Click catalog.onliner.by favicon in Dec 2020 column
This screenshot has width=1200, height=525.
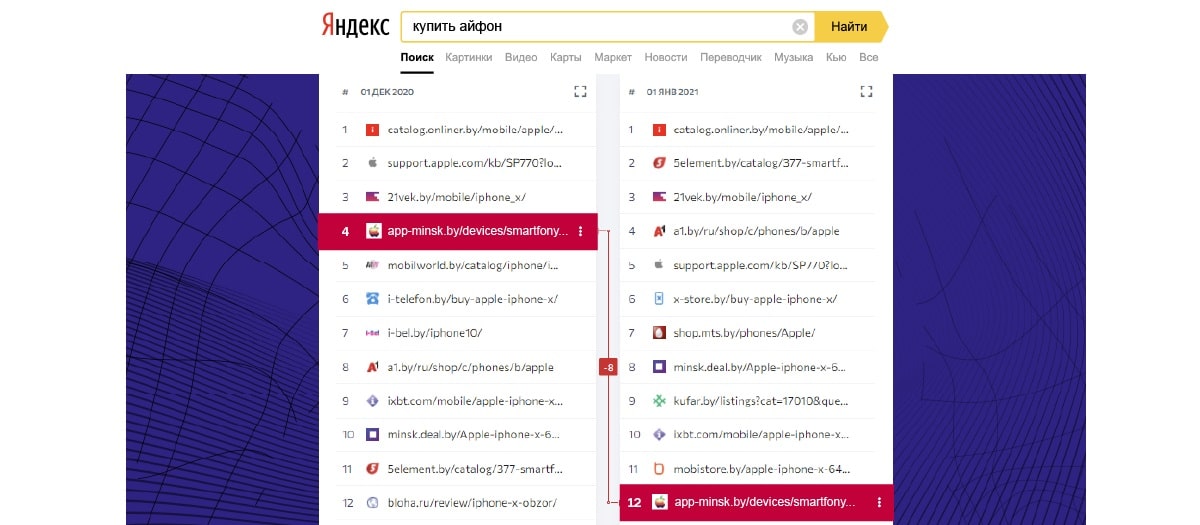[x=372, y=129]
